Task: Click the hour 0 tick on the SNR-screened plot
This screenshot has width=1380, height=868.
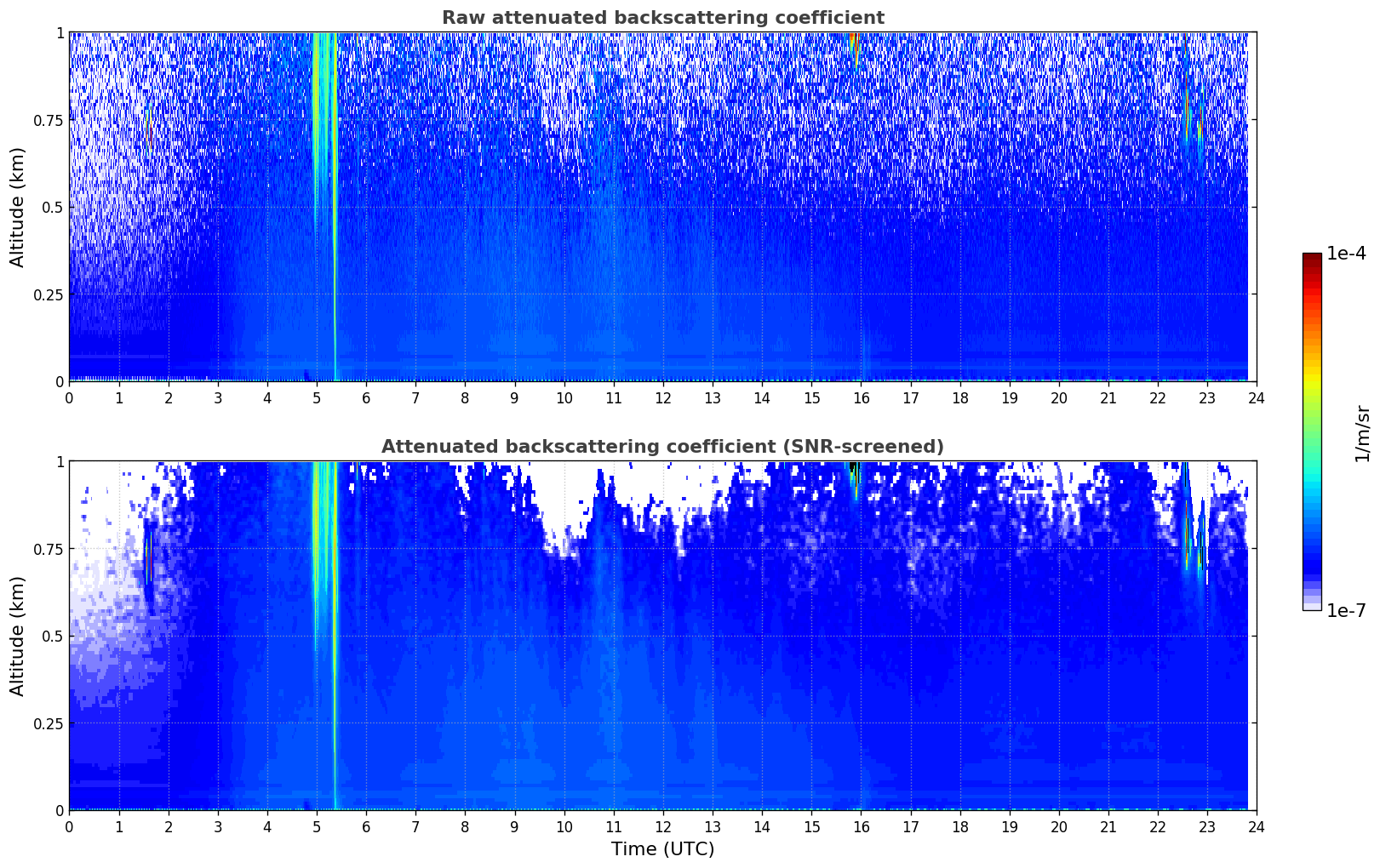Action: 69,826
